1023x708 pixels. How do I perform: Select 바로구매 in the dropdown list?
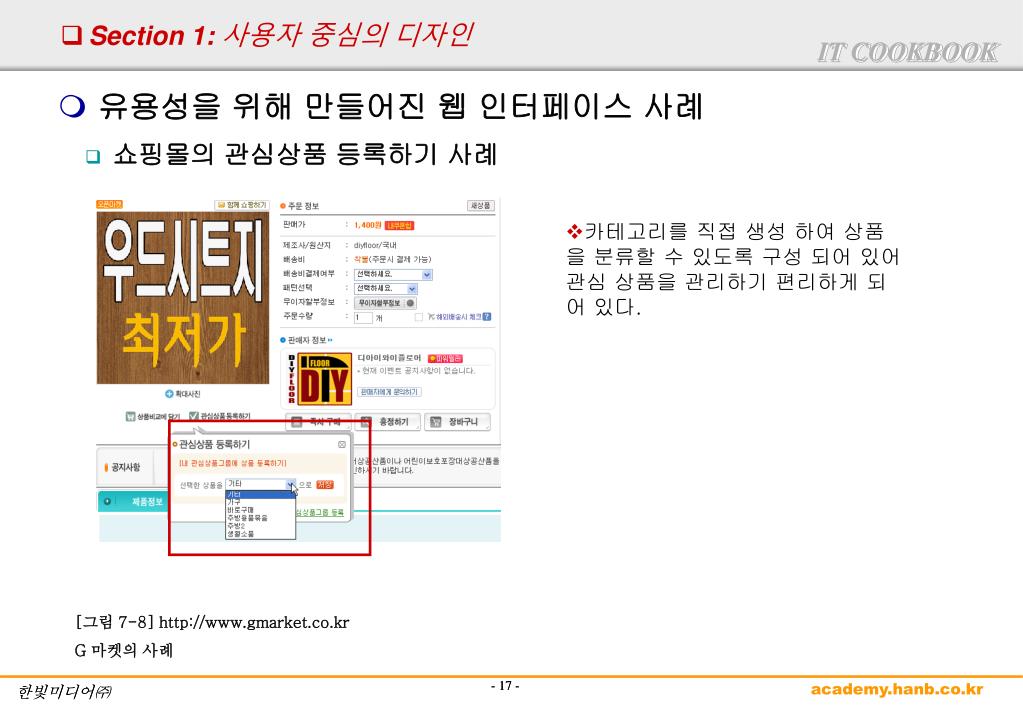(260, 510)
